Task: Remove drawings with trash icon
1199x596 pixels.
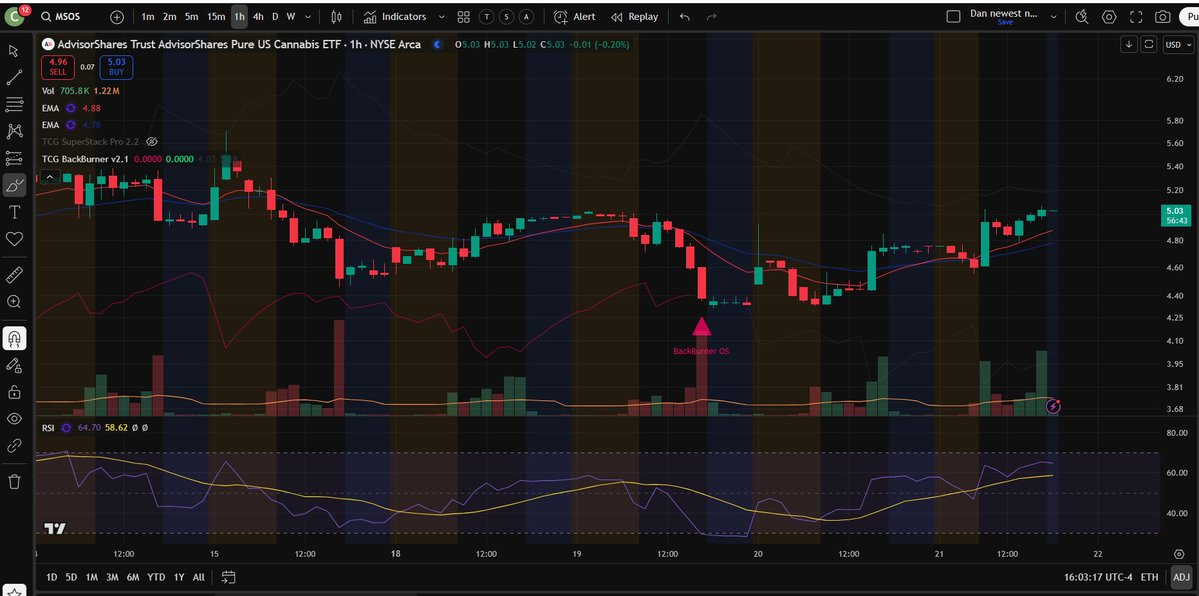Action: (14, 481)
